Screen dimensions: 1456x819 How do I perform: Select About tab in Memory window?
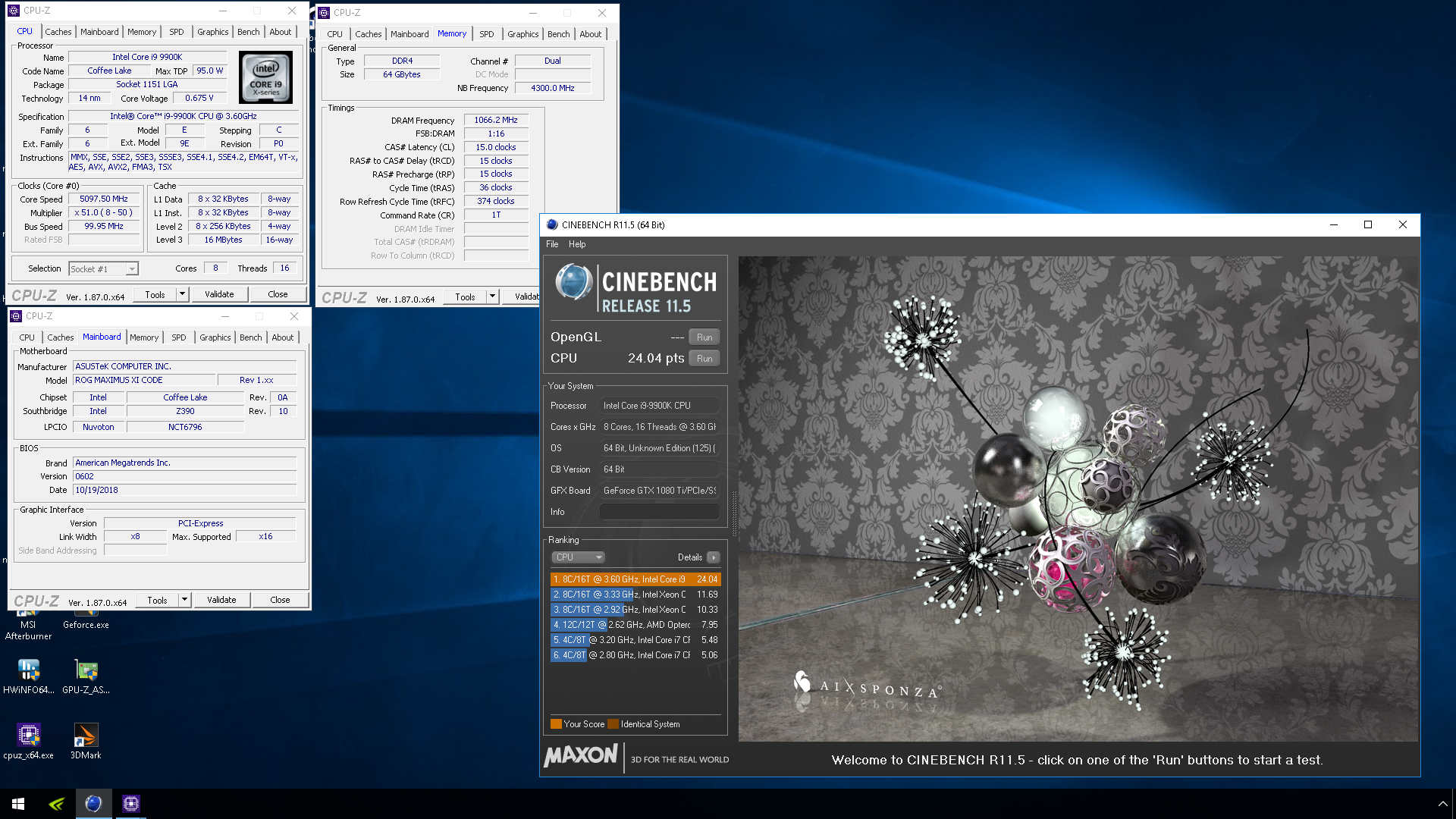point(591,34)
